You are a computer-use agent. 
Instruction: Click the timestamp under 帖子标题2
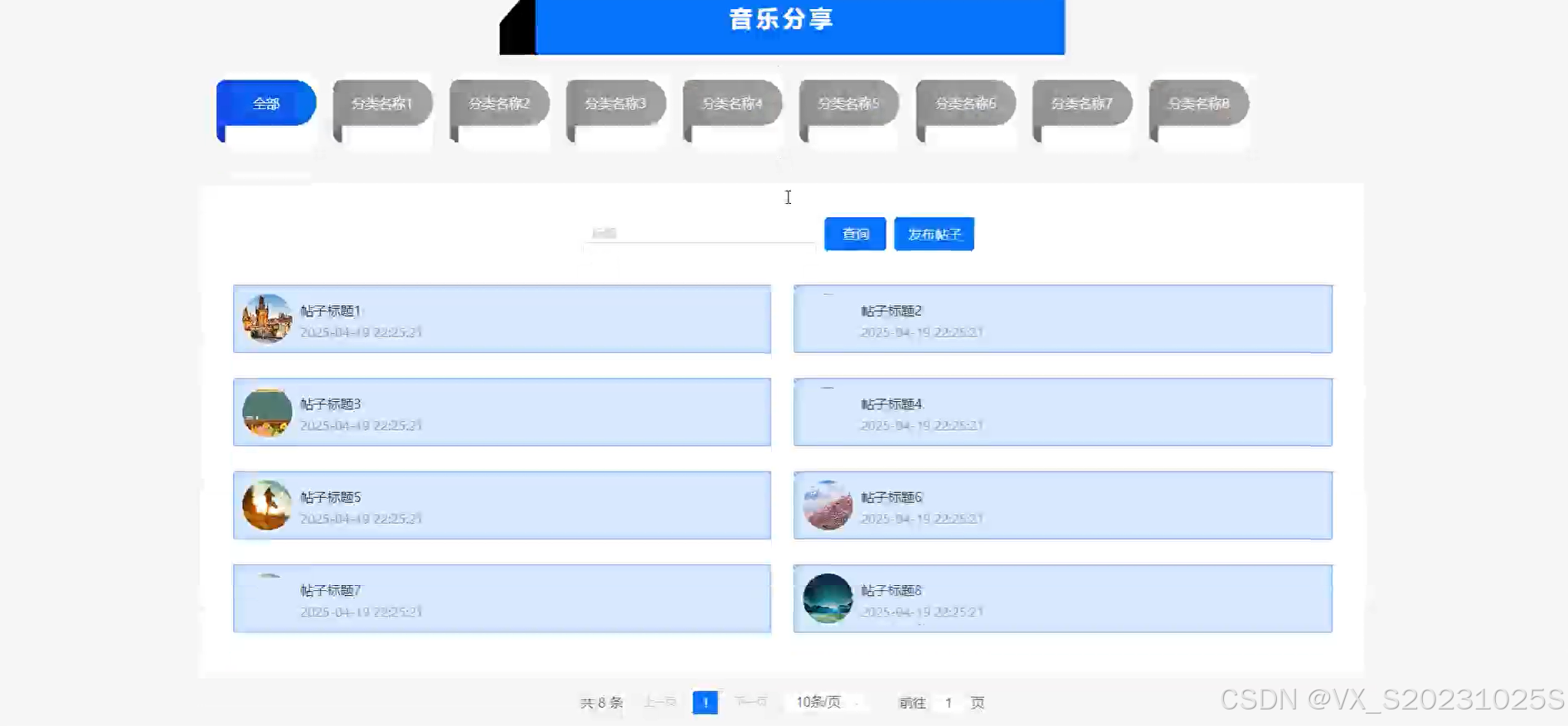[921, 332]
